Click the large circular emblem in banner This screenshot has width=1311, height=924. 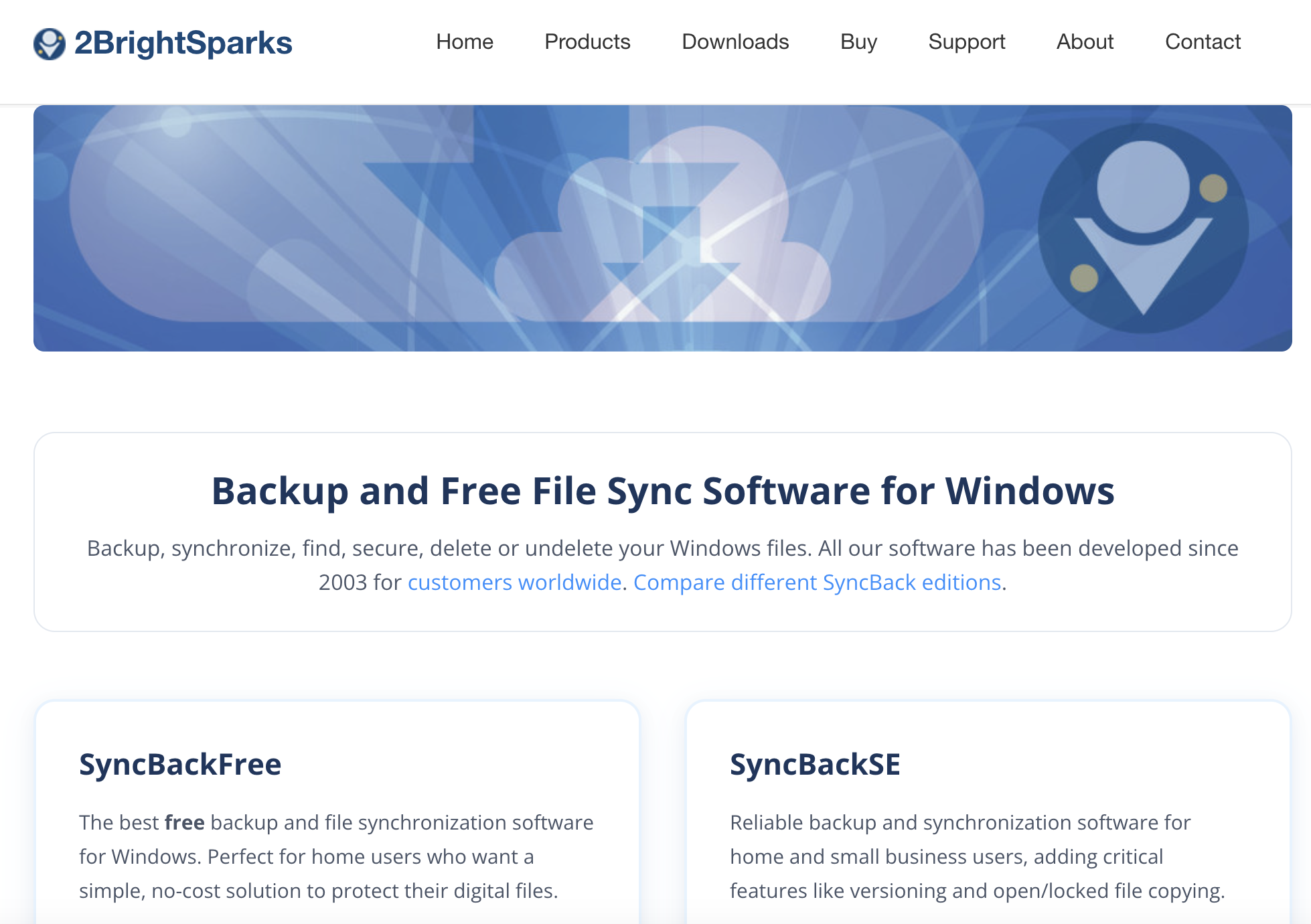coord(1143,228)
